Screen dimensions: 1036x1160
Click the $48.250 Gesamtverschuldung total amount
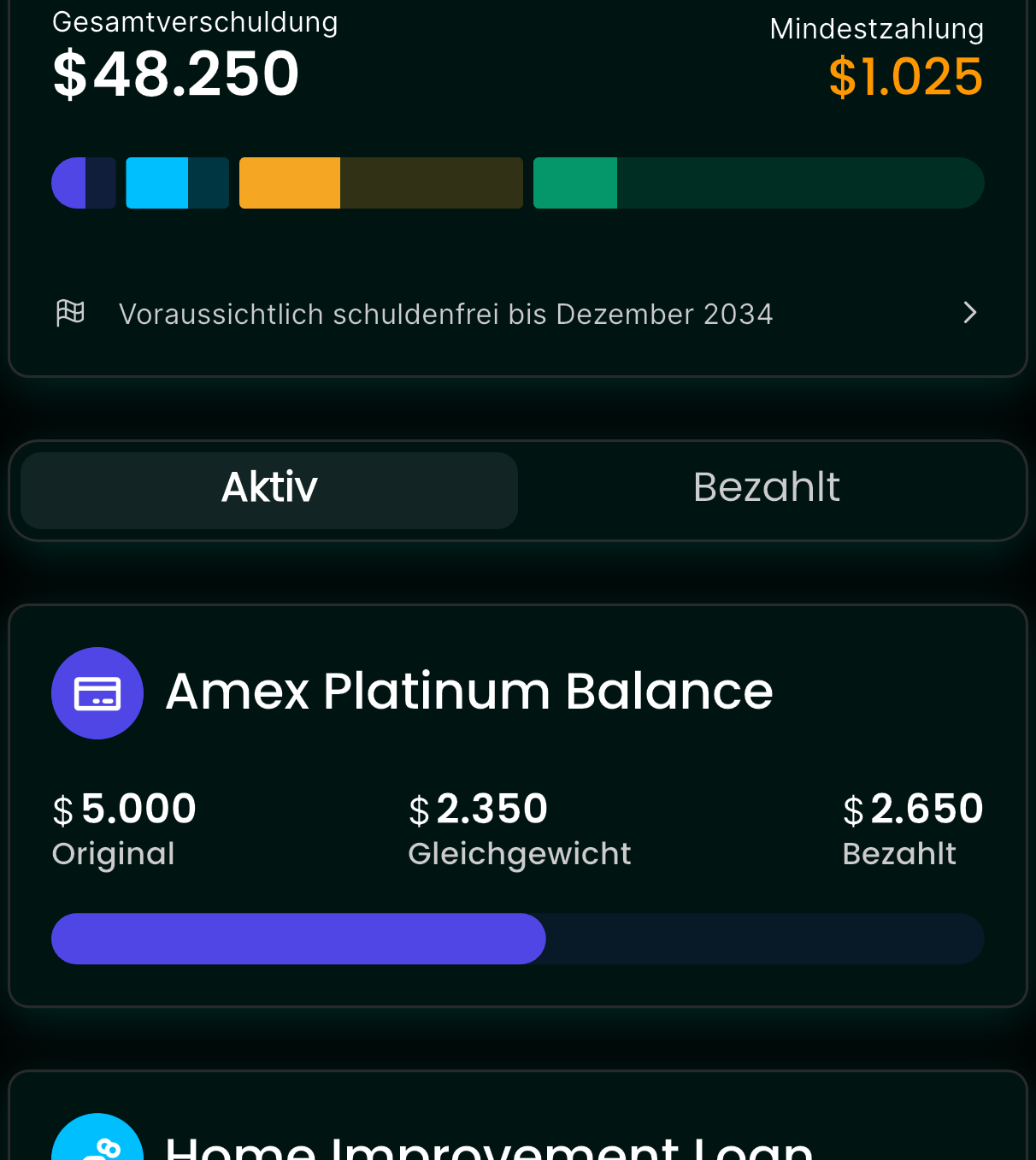click(176, 74)
